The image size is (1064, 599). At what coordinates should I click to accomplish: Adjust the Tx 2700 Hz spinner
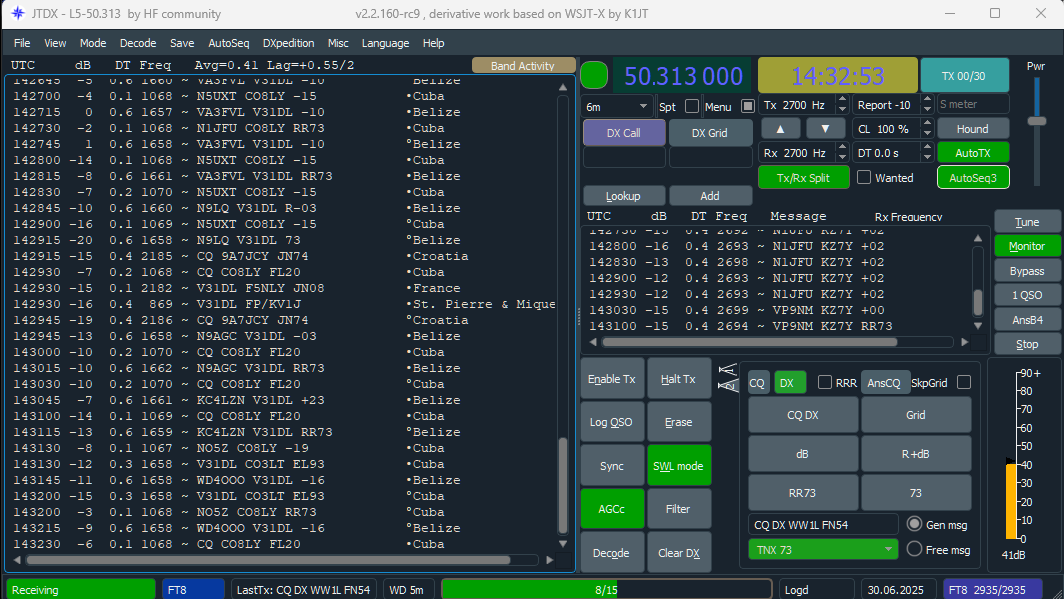click(x=804, y=105)
